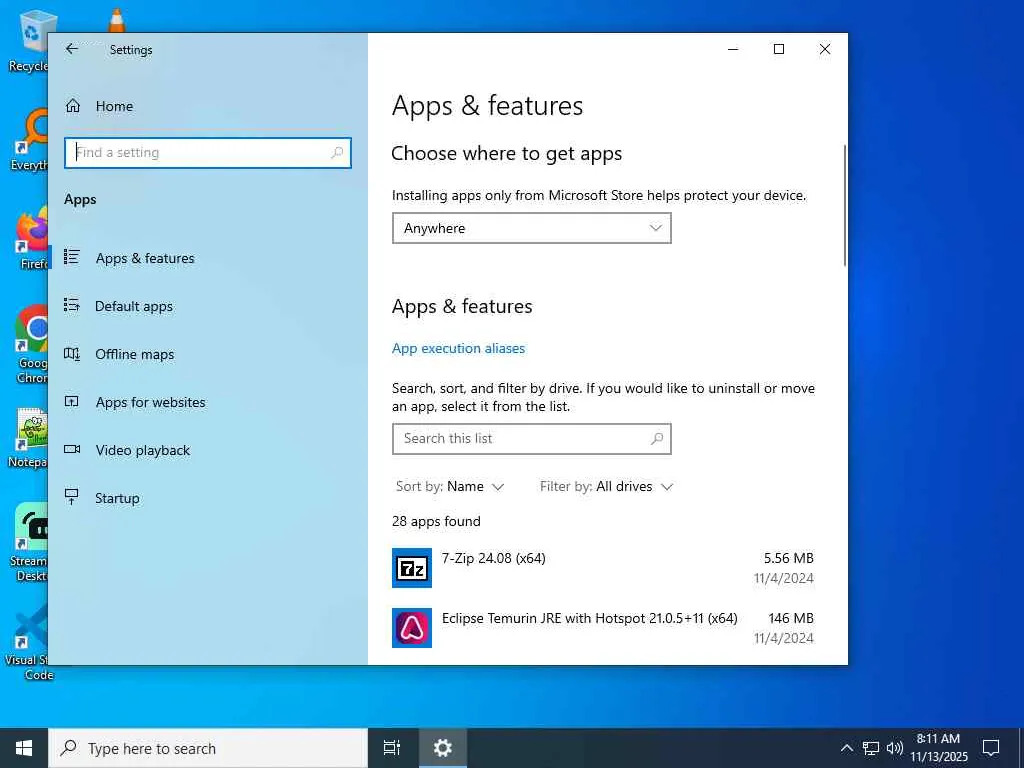The width and height of the screenshot is (1024, 768).
Task: Open network status tray icon
Action: (871, 748)
